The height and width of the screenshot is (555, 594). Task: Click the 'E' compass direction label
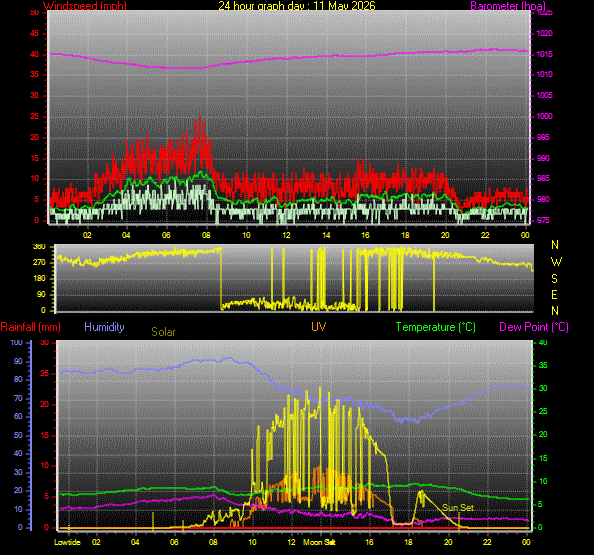coord(554,295)
